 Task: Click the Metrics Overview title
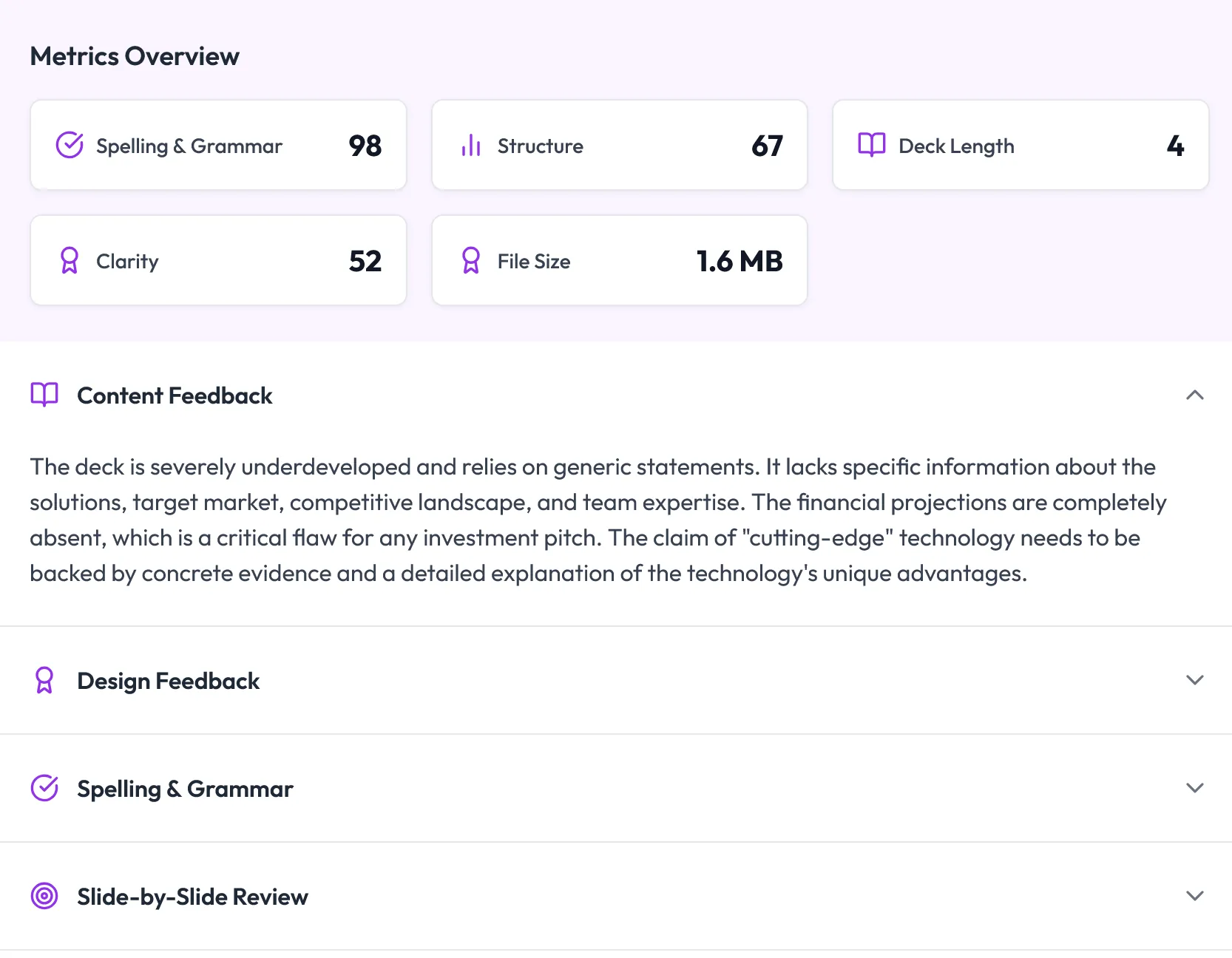[135, 56]
